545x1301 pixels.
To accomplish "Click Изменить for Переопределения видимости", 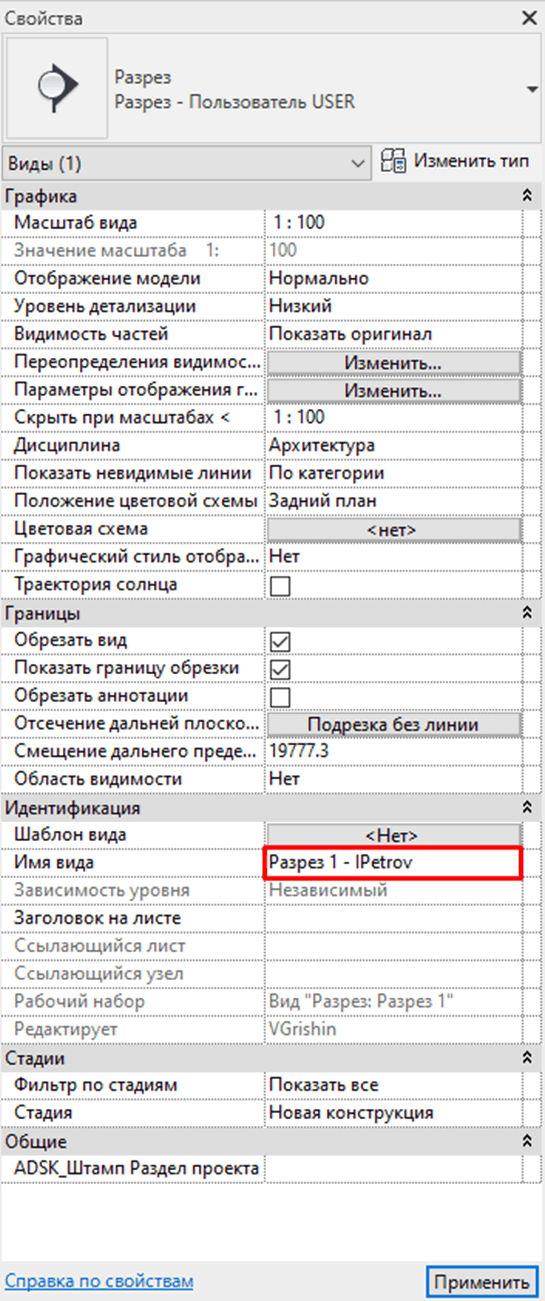I will tap(393, 362).
